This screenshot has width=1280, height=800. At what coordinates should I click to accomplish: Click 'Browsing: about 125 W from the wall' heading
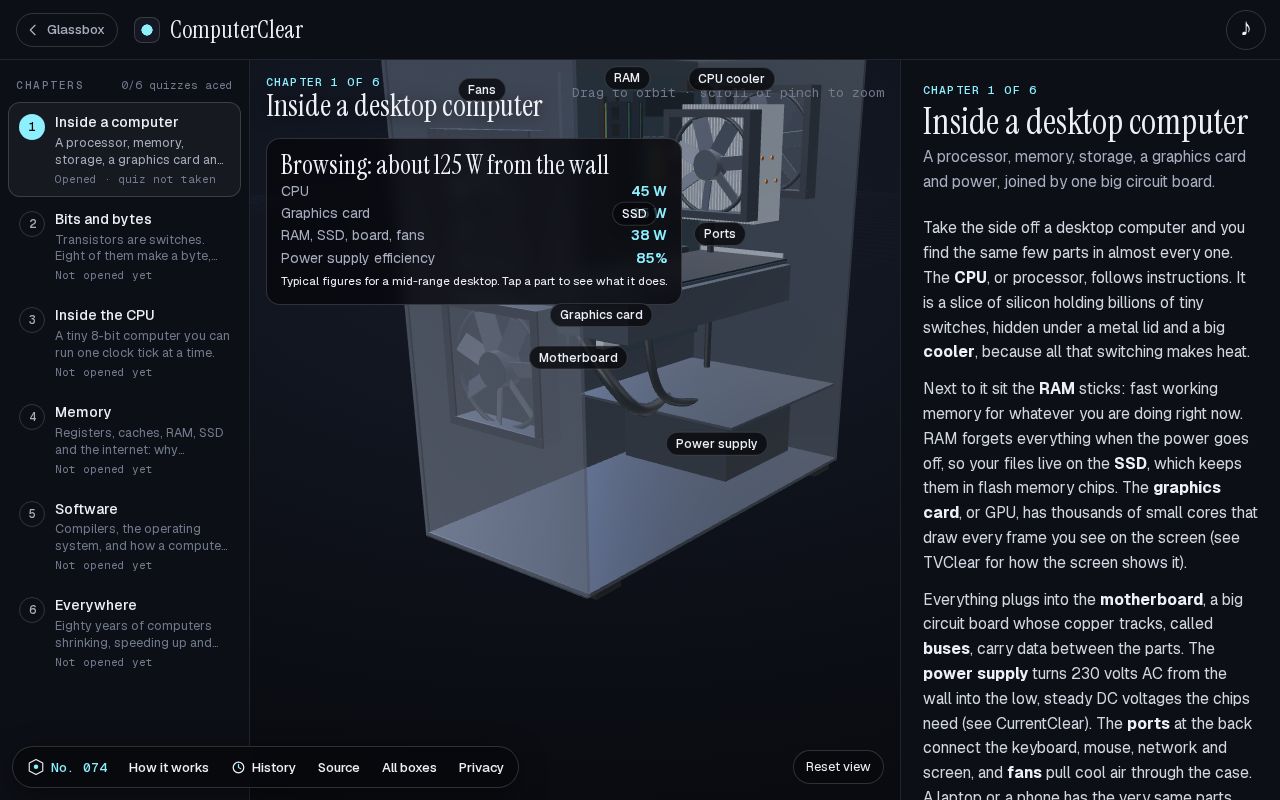coord(445,165)
